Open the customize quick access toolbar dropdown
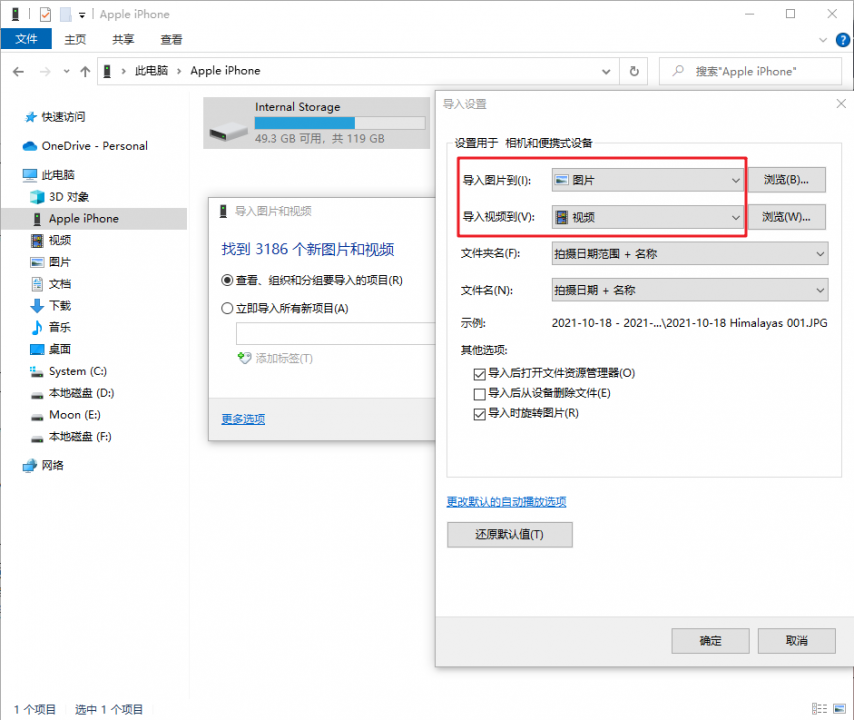The height and width of the screenshot is (720, 854). pyautogui.click(x=82, y=15)
